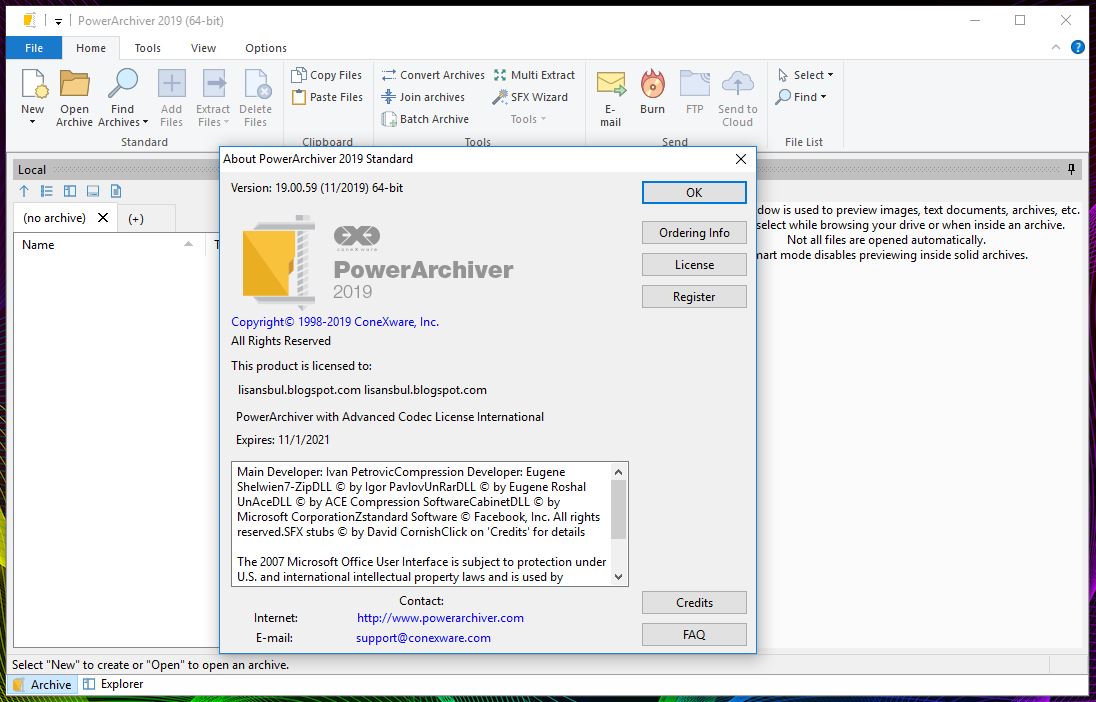
Task: Click the New archive icon
Action: pyautogui.click(x=34, y=84)
